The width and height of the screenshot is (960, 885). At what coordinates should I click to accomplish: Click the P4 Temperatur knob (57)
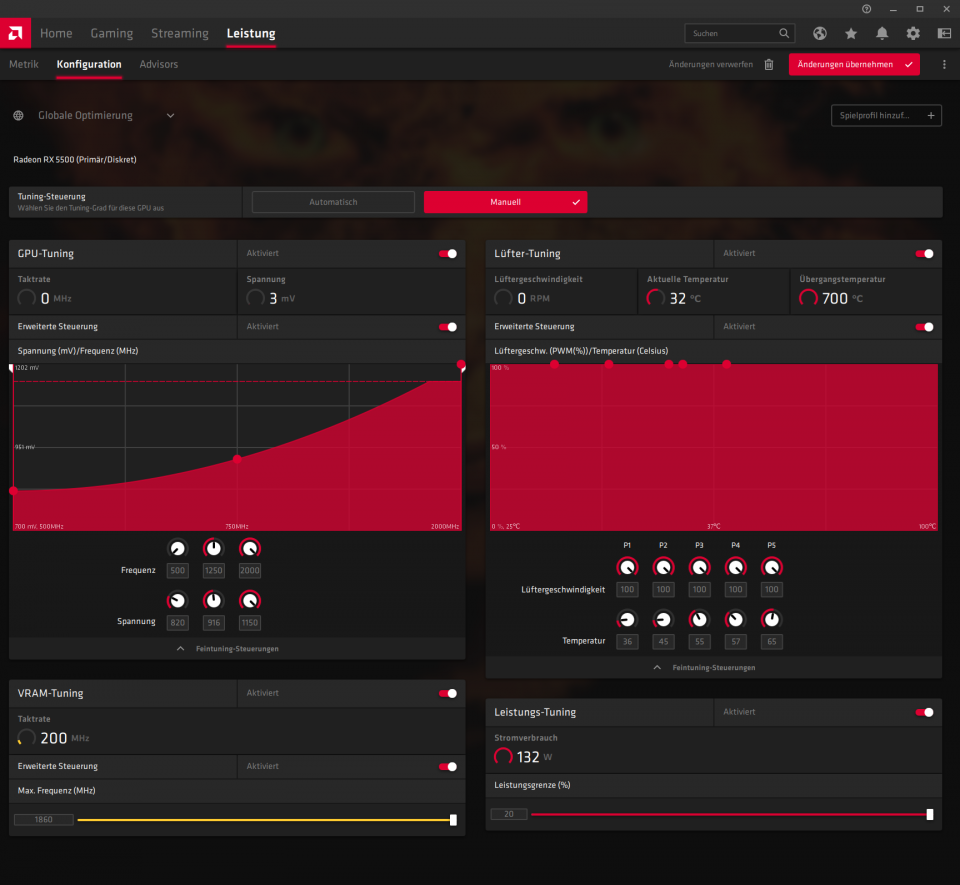(x=735, y=619)
